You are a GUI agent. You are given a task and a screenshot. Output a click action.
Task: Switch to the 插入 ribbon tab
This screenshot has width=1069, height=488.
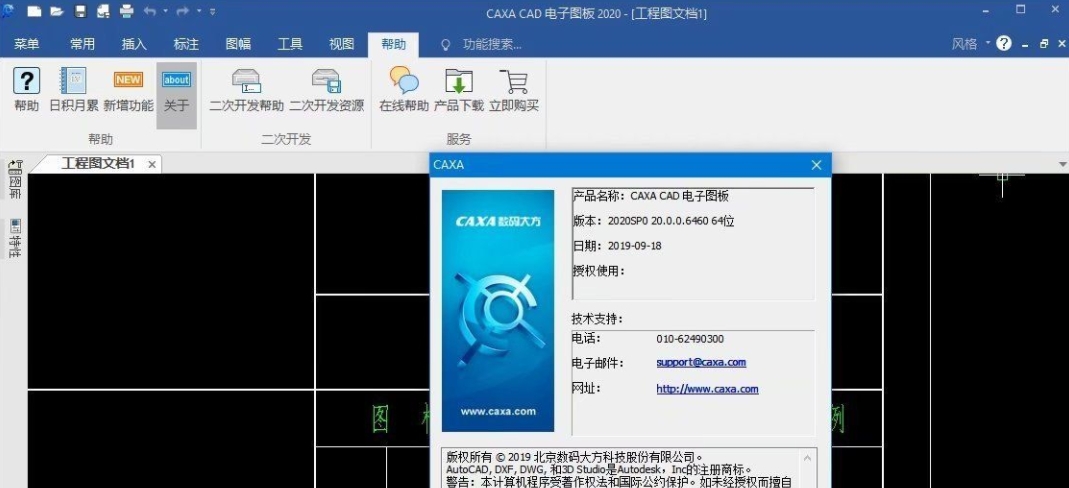[x=134, y=44]
